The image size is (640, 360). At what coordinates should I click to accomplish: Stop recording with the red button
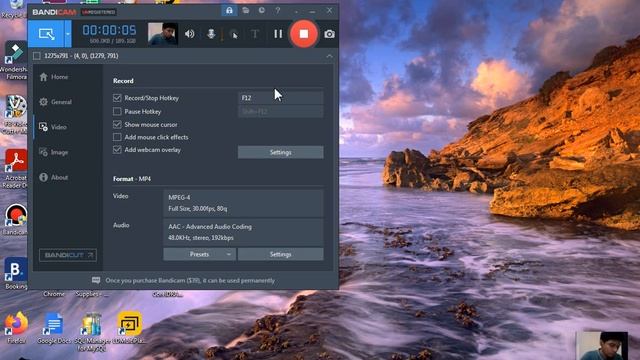304,34
